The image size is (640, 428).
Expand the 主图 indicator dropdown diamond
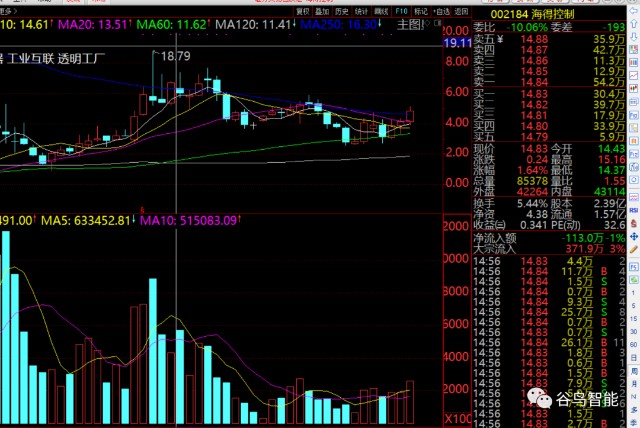pyautogui.click(x=427, y=24)
